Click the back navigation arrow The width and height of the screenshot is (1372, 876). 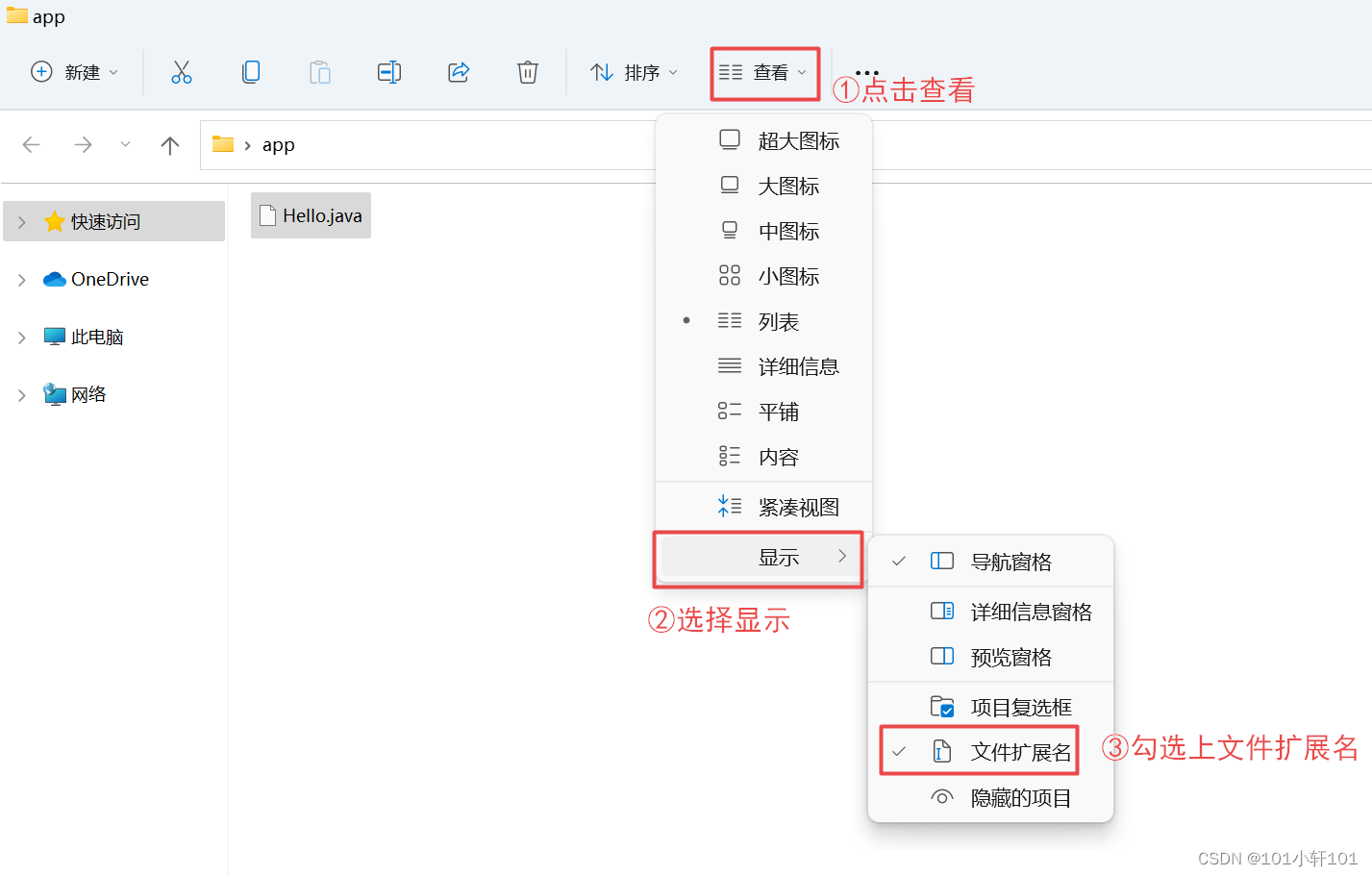coord(31,145)
